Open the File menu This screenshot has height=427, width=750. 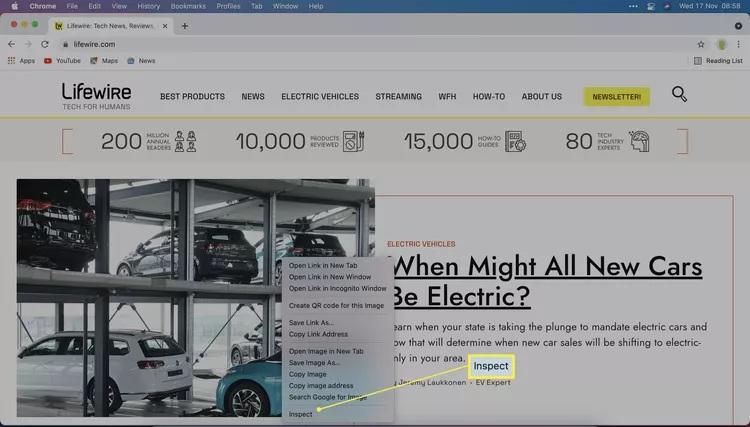pos(72,6)
